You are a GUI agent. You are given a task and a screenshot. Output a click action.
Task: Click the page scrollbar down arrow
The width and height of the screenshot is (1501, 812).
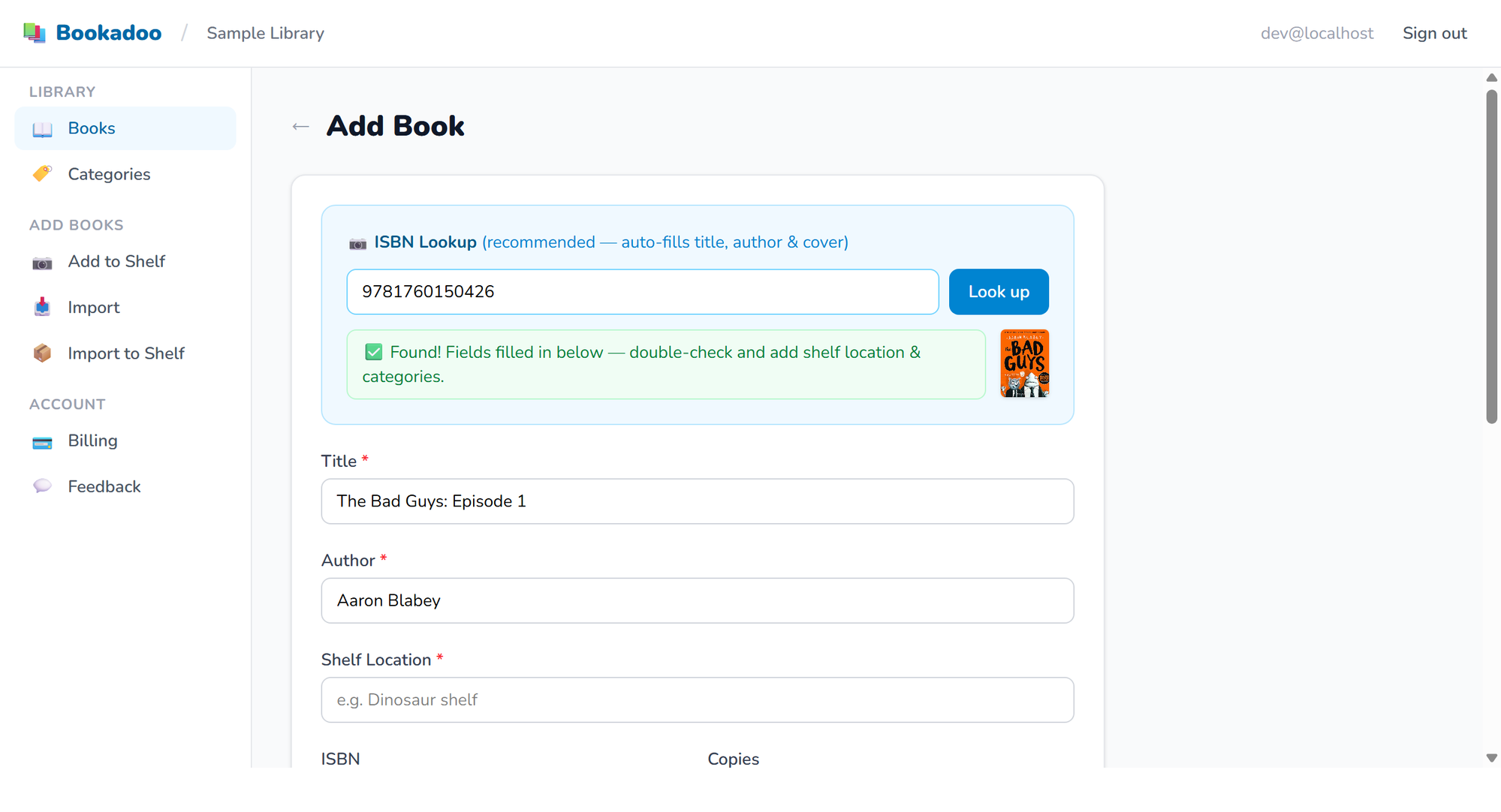point(1491,758)
